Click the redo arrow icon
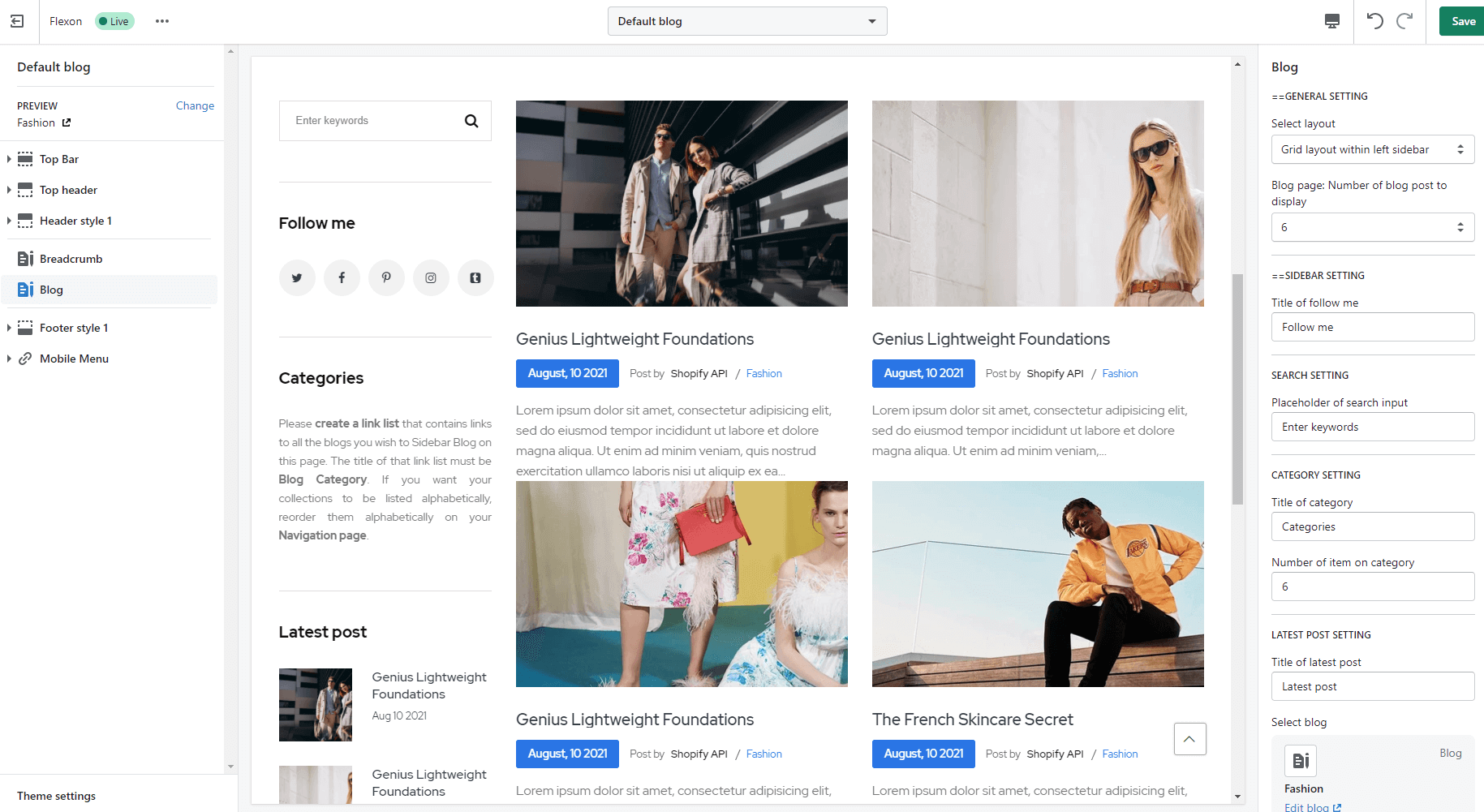The width and height of the screenshot is (1484, 812). coord(1404,21)
